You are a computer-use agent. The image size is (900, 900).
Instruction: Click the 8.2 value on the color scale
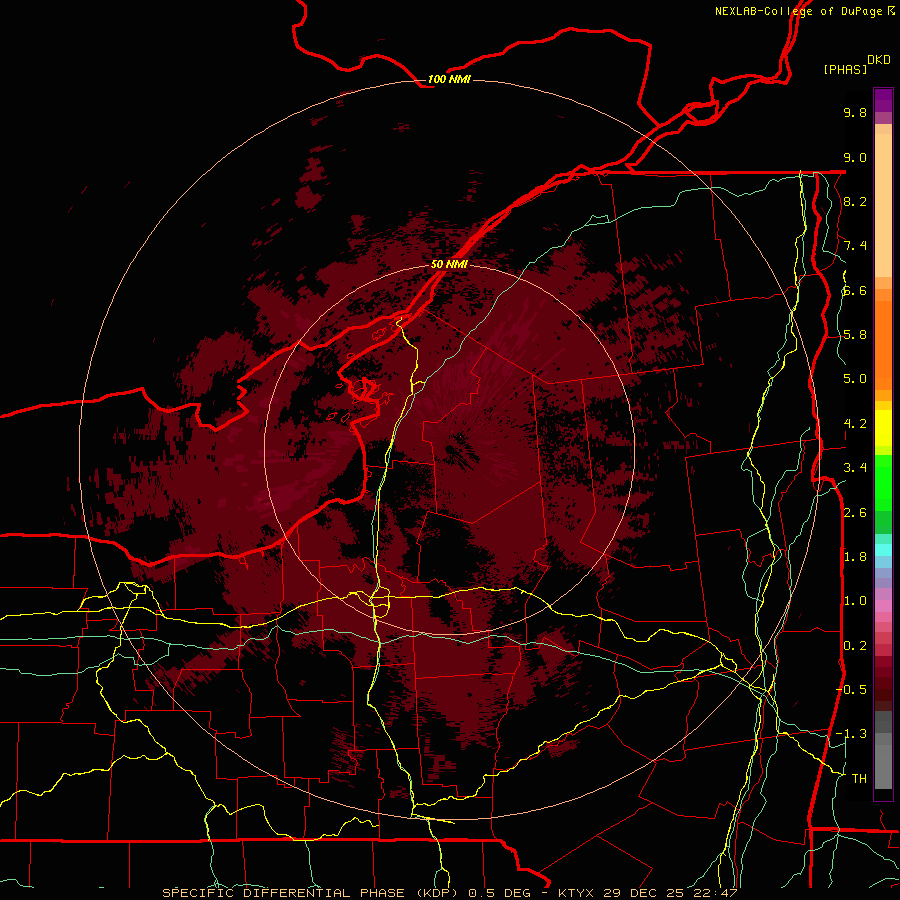coord(855,201)
